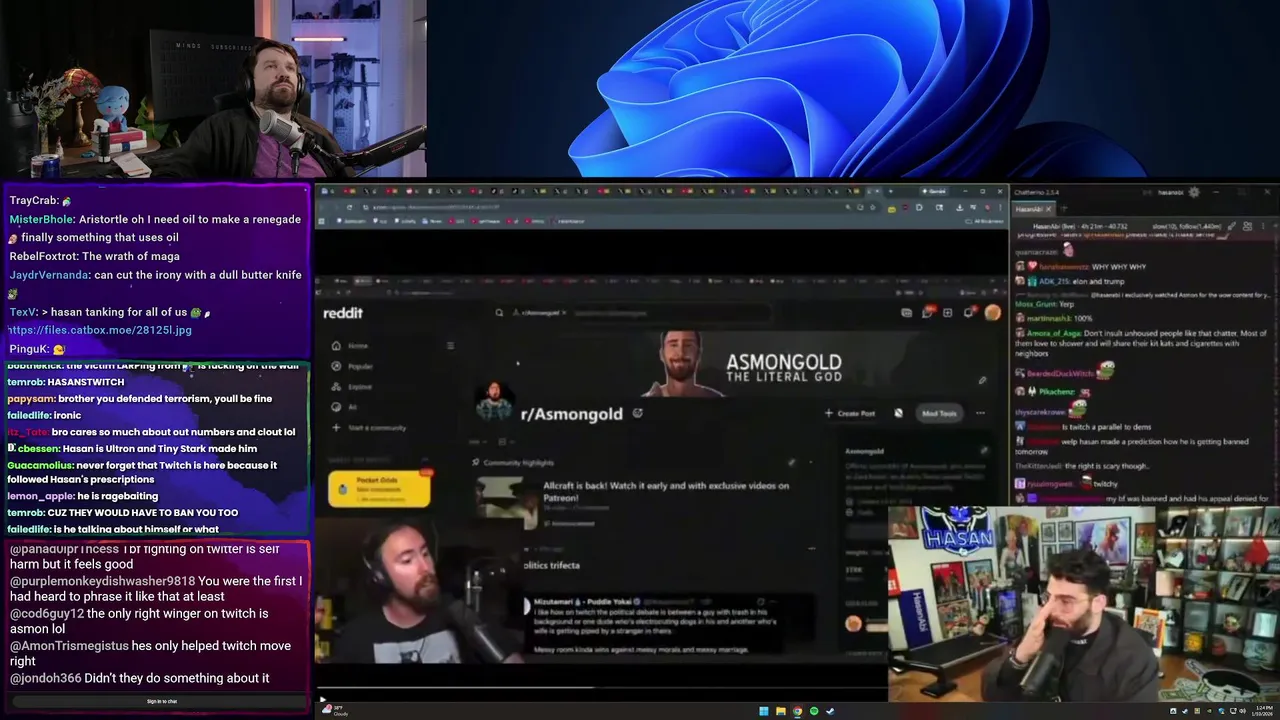Image resolution: width=1280 pixels, height=720 pixels.
Task: Open Steam on taskbar
Action: point(830,711)
